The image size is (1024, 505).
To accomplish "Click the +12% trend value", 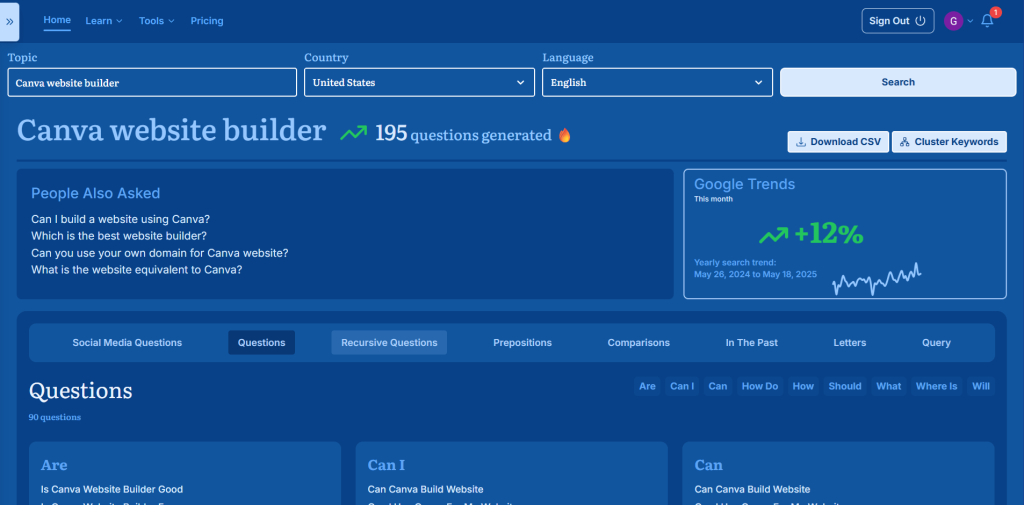I will [829, 235].
